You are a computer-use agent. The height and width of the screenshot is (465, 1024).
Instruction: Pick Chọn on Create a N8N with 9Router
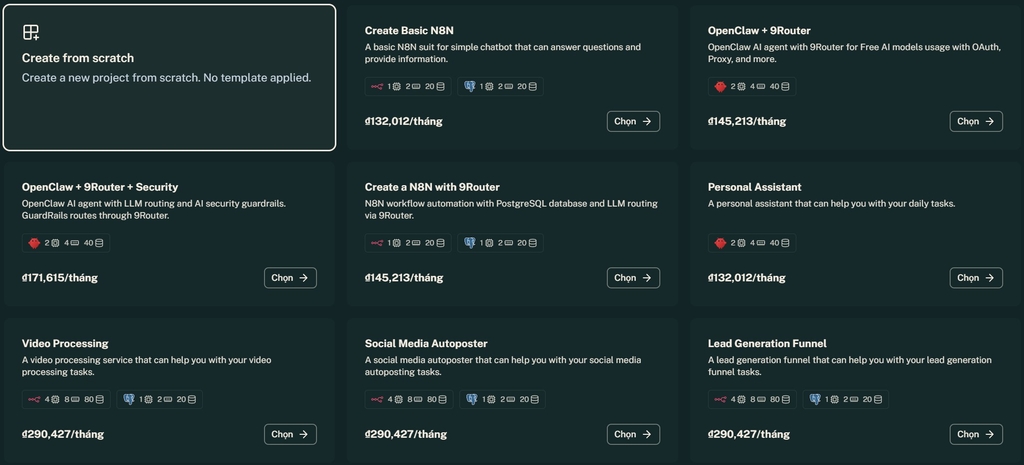633,278
